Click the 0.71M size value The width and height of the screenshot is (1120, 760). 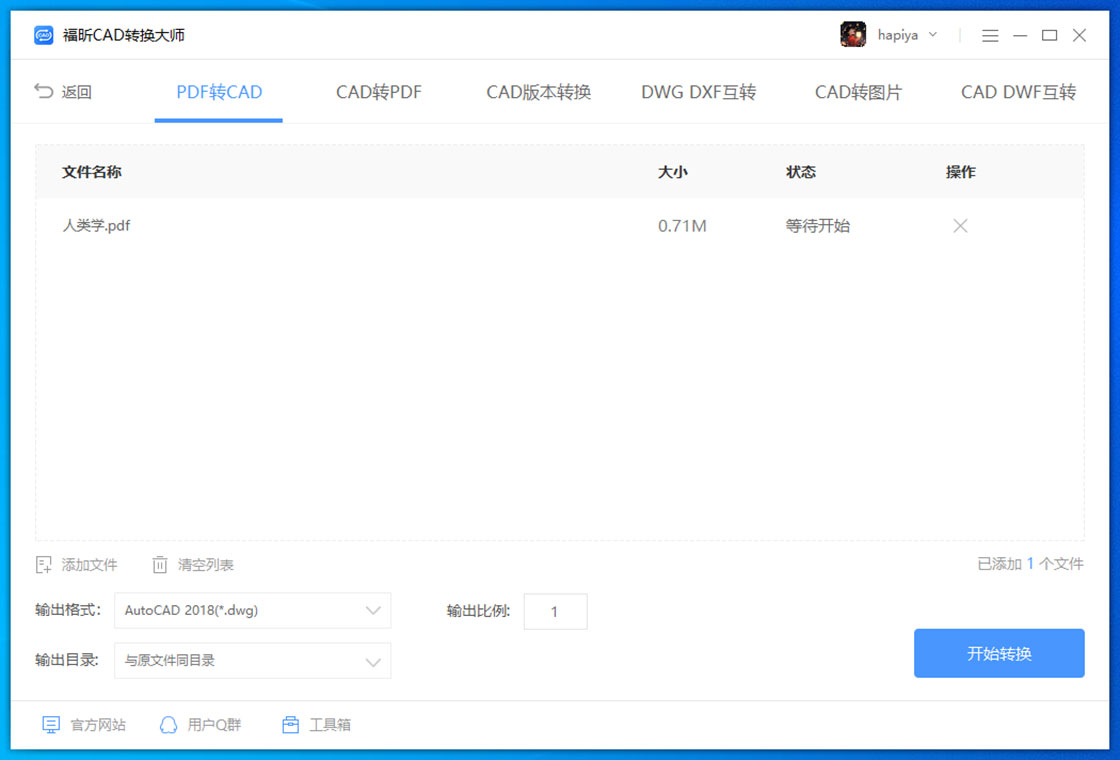(x=682, y=226)
